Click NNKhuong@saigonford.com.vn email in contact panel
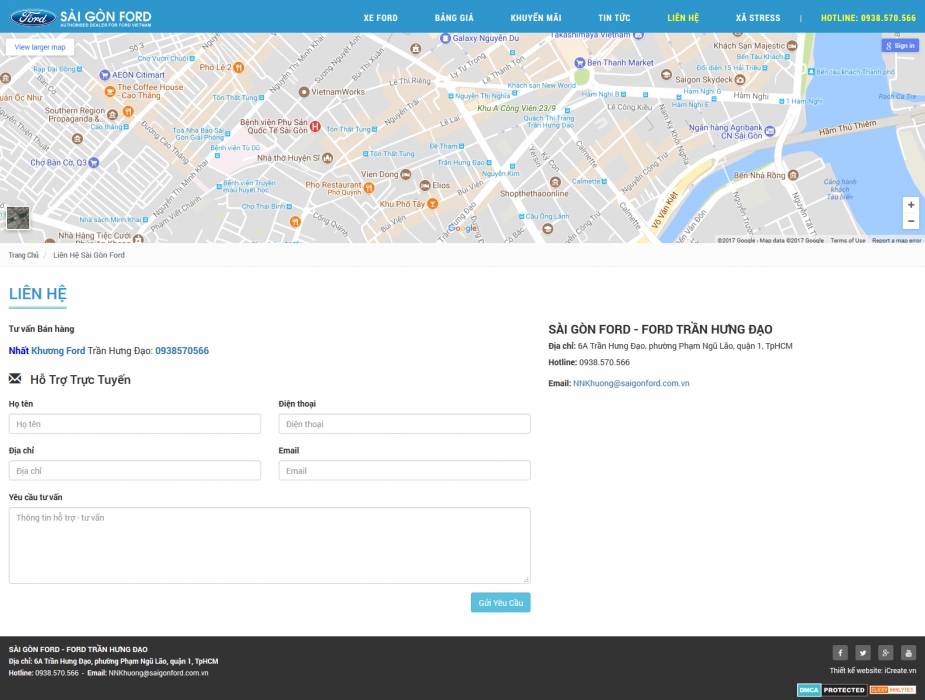 631,383
